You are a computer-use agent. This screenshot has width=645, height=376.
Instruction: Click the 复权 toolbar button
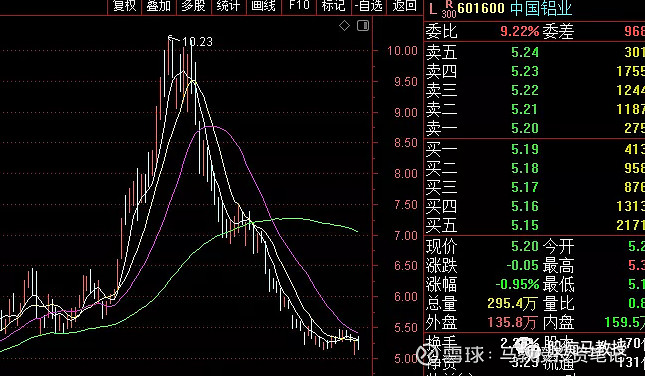pos(125,6)
